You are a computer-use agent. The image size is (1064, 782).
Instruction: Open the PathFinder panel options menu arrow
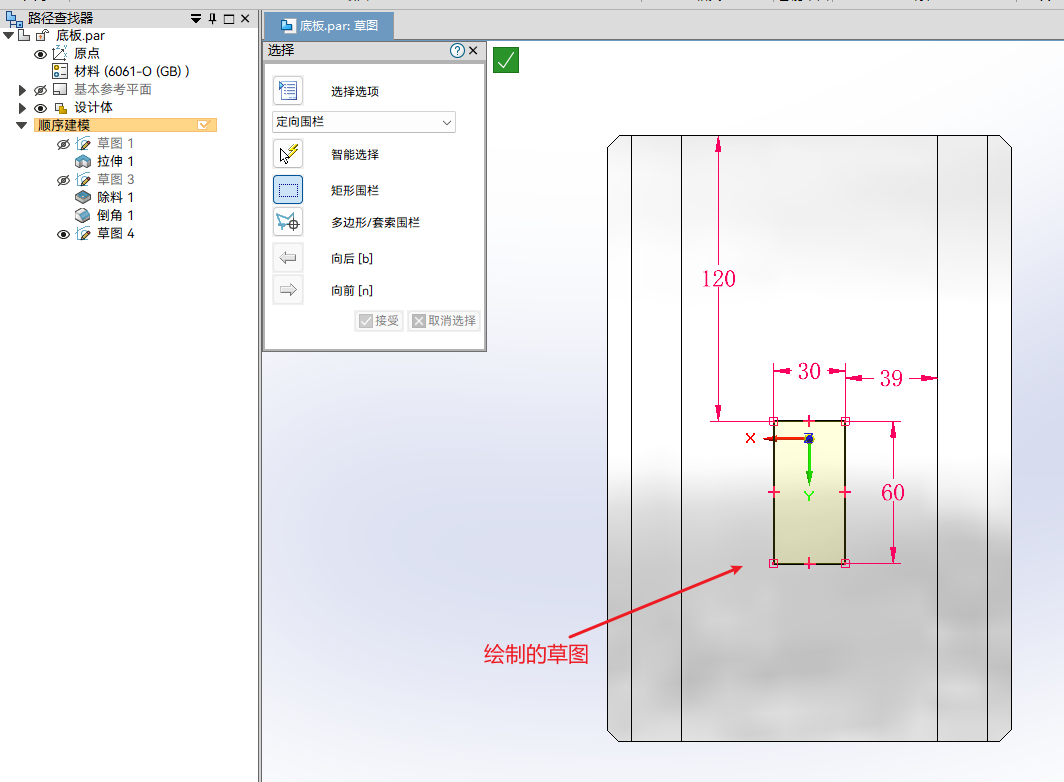196,19
